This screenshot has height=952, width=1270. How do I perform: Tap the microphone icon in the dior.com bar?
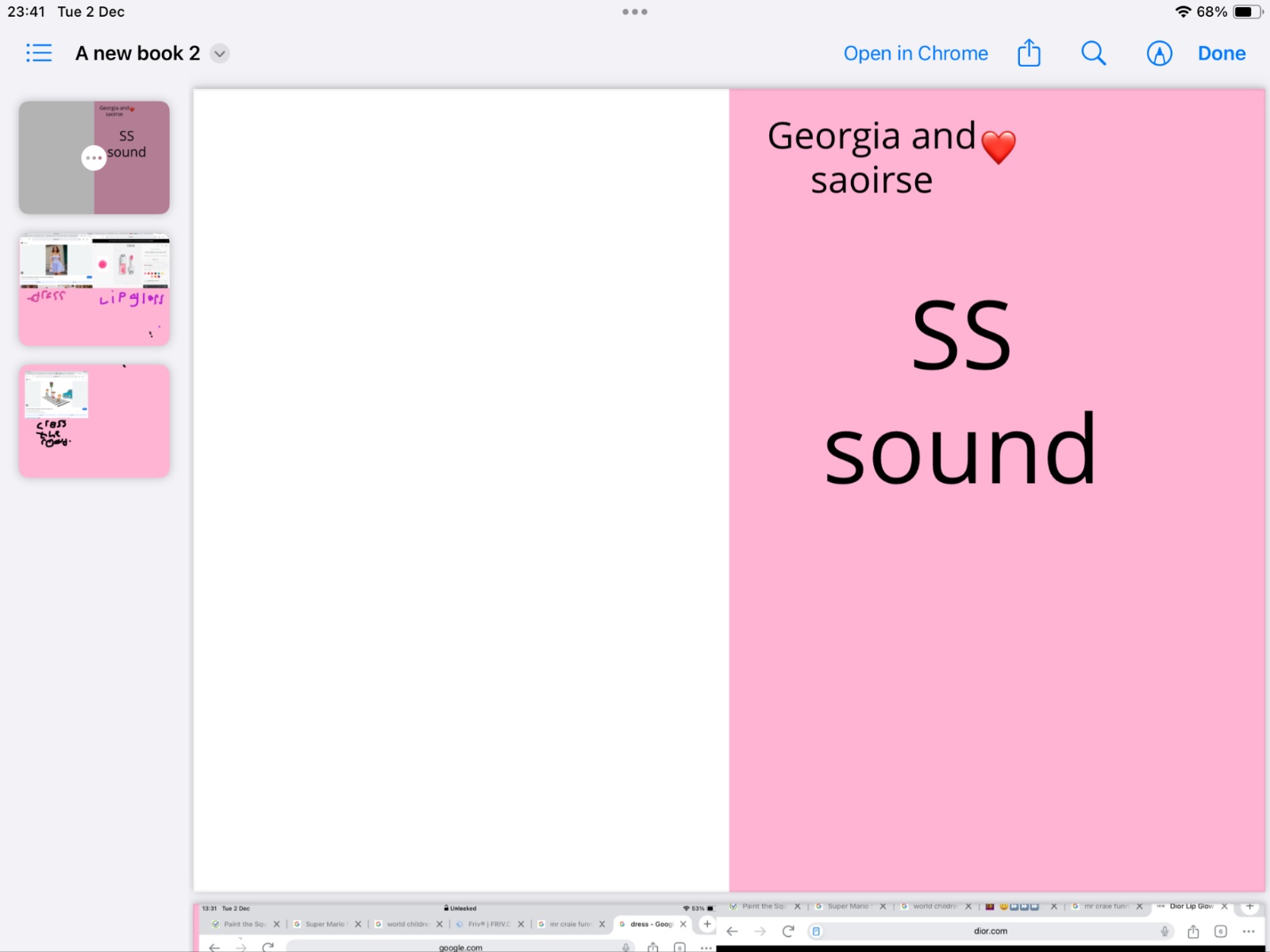[x=1164, y=931]
